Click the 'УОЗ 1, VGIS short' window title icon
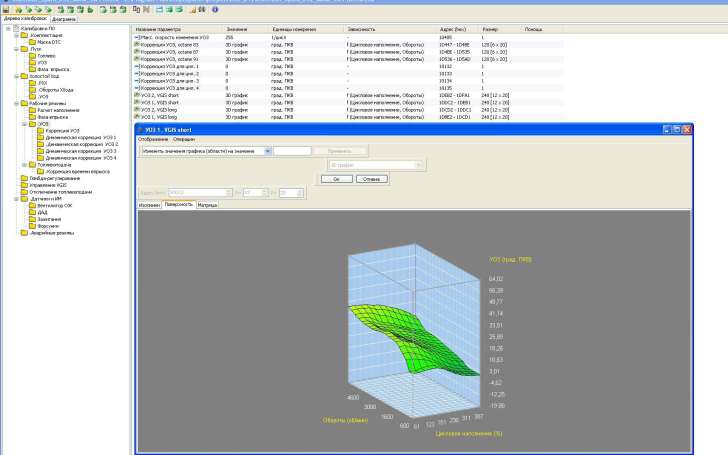The width and height of the screenshot is (728, 455). (140, 130)
